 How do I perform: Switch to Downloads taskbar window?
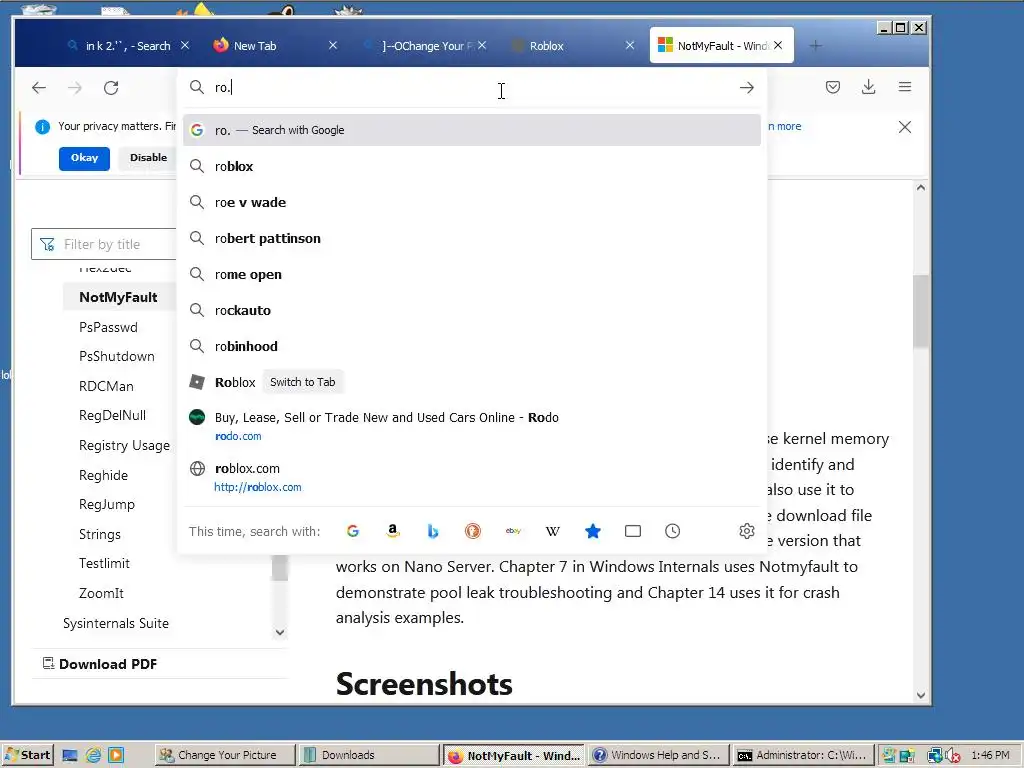point(368,756)
